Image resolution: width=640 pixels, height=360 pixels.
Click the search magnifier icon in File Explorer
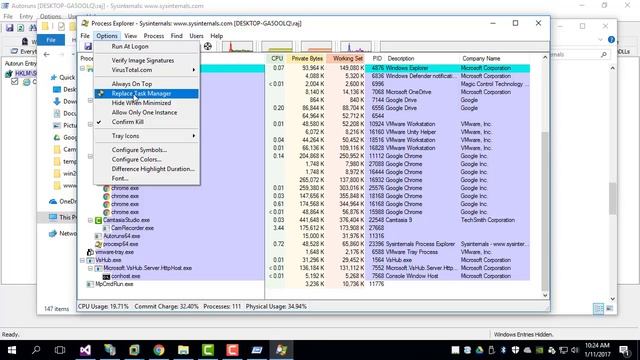click(x=604, y=54)
